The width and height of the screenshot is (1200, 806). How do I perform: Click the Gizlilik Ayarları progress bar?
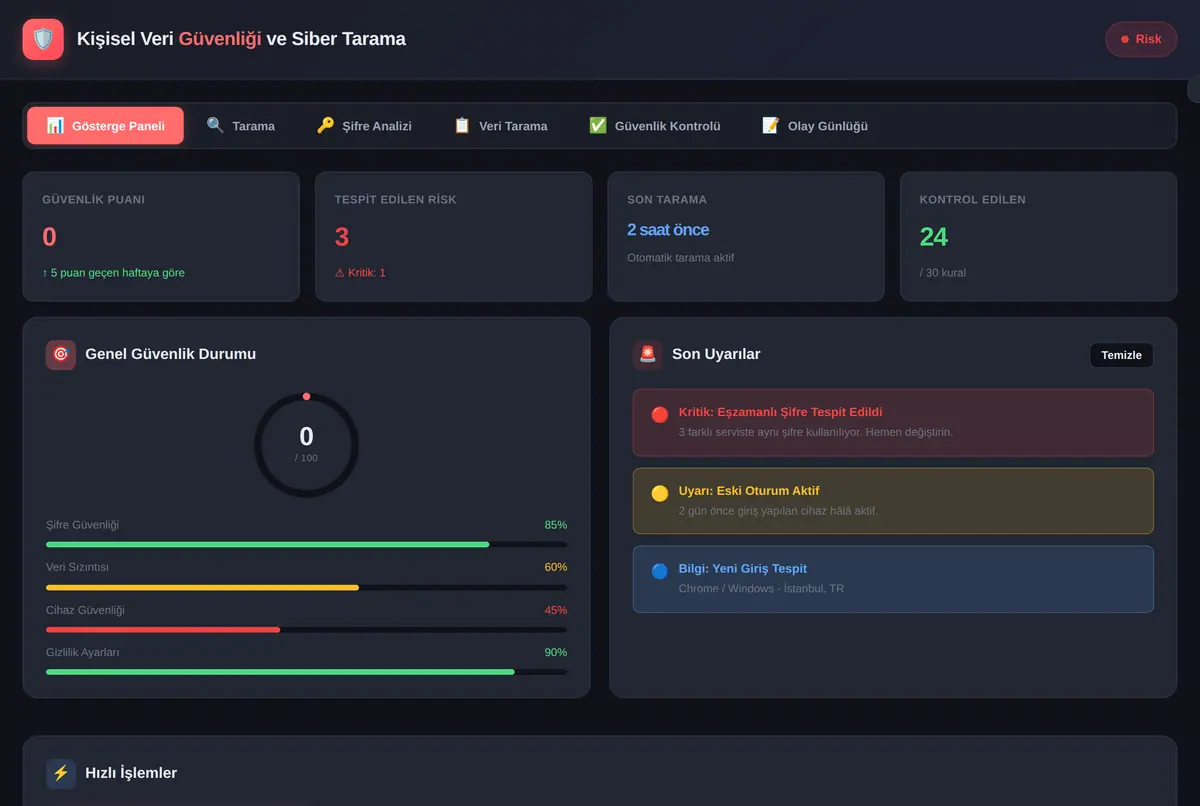[x=307, y=672]
